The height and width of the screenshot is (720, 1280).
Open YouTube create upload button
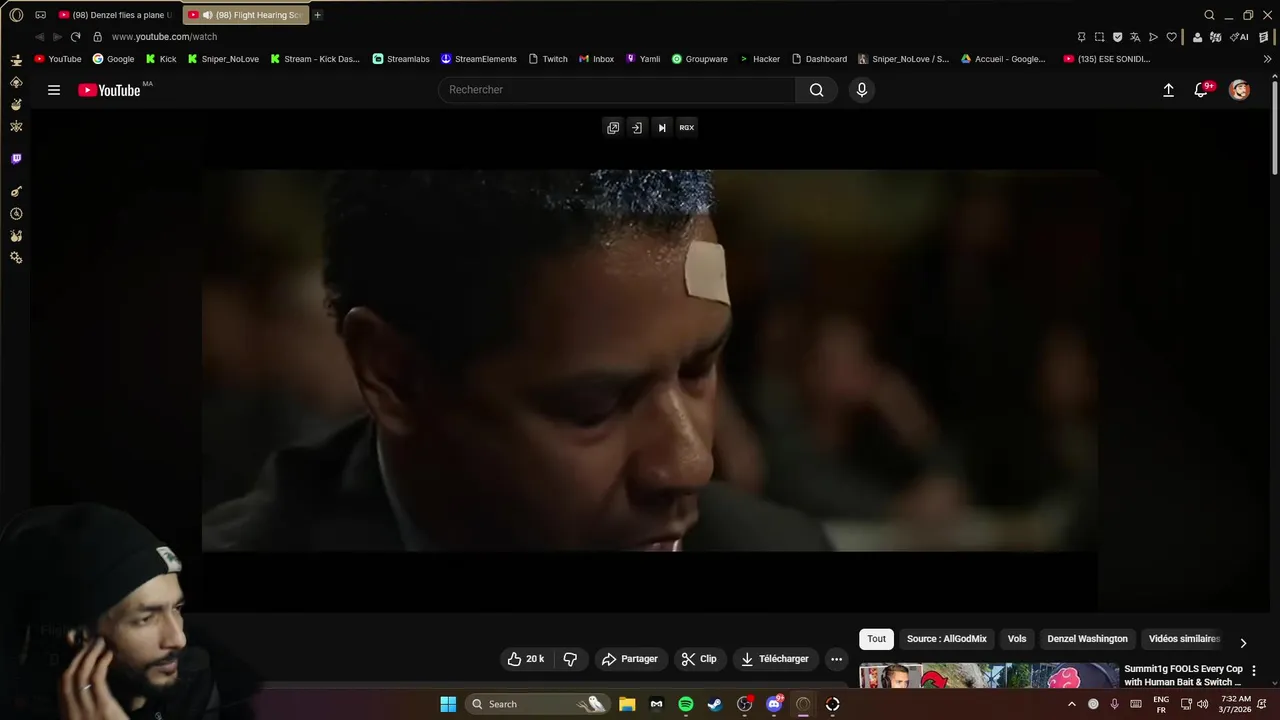tap(1168, 90)
